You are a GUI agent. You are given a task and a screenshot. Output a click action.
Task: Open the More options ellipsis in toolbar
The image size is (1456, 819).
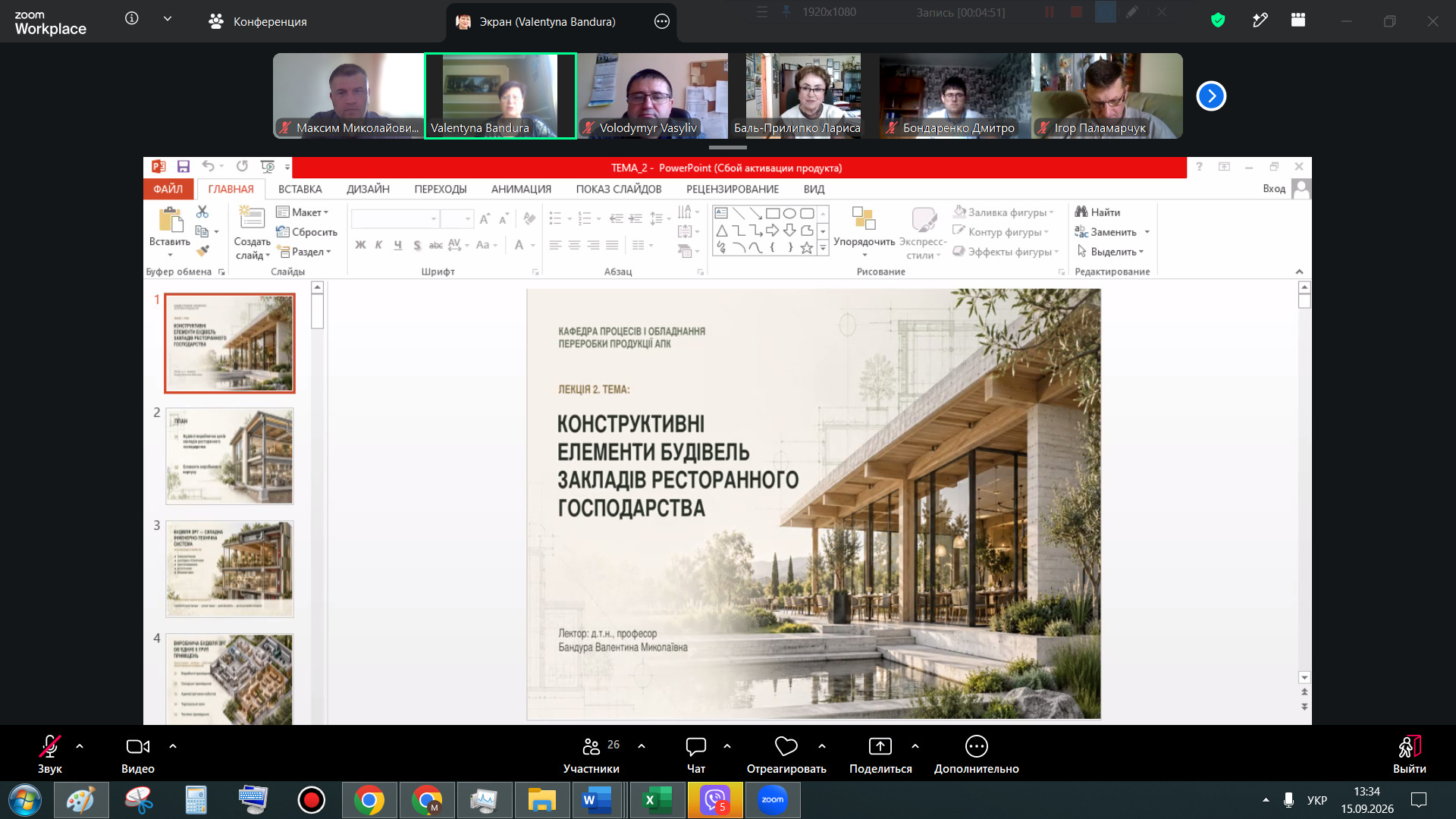click(x=976, y=747)
